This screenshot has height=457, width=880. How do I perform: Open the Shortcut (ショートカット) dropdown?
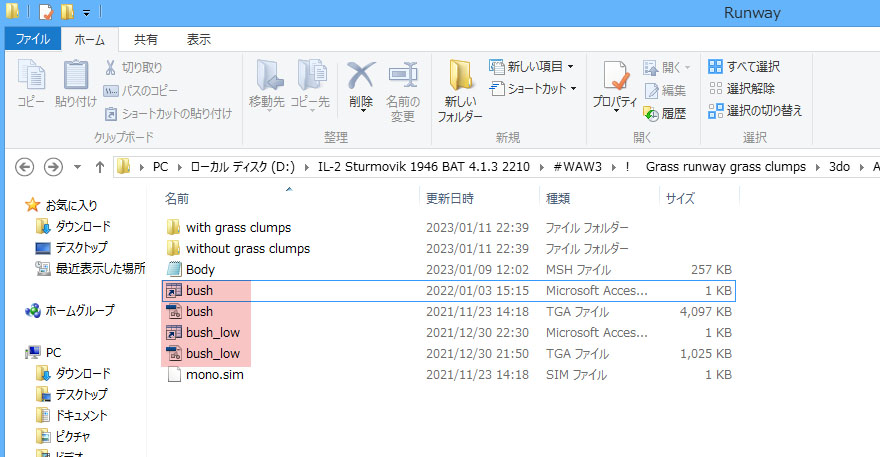[x=533, y=89]
